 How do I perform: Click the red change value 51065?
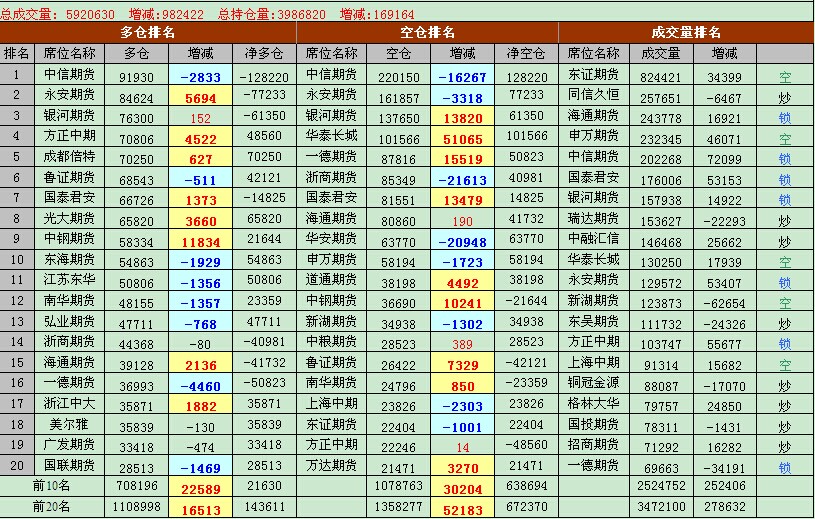tap(463, 139)
